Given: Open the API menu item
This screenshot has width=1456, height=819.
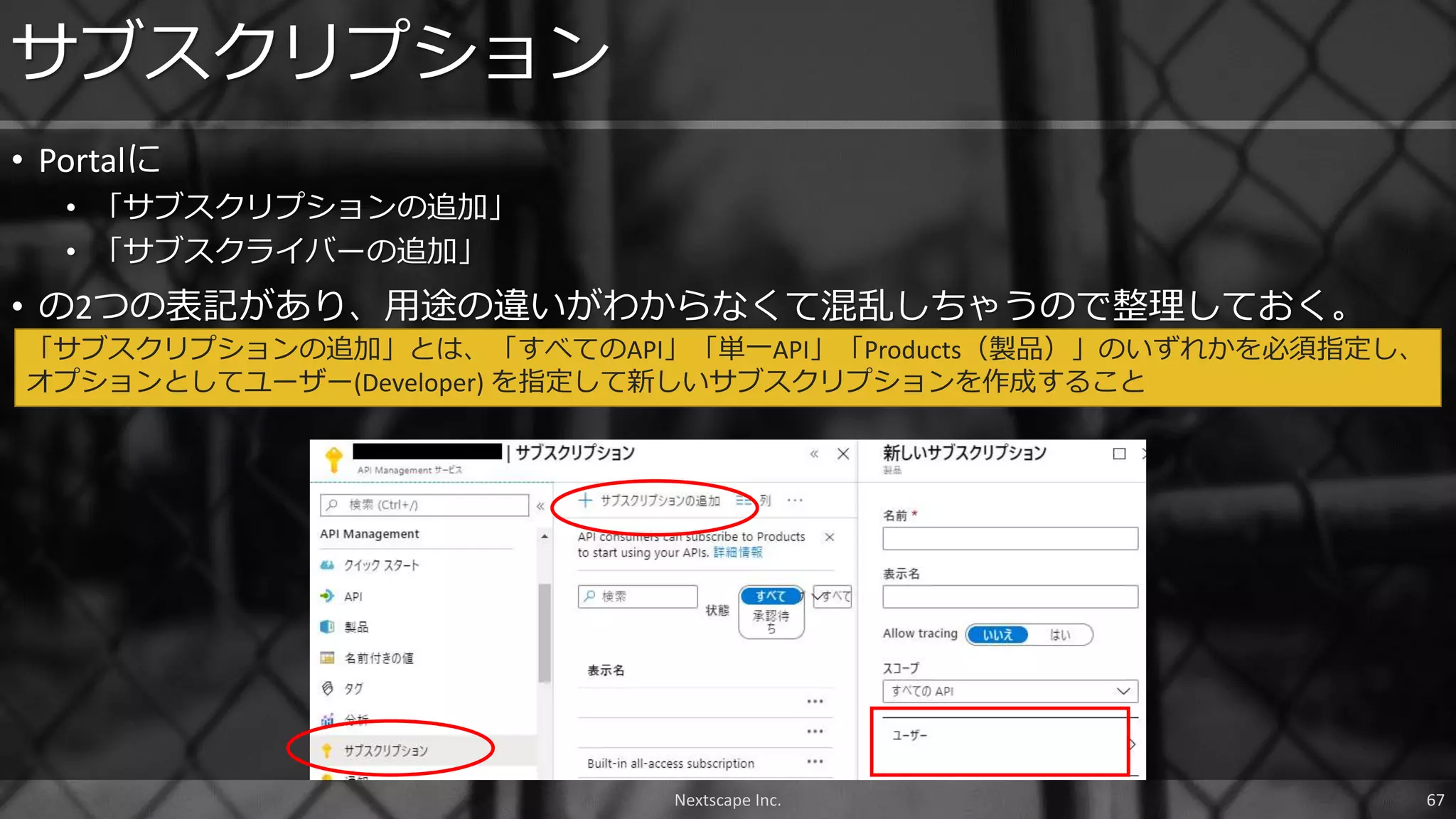Looking at the screenshot, I should 341,596.
